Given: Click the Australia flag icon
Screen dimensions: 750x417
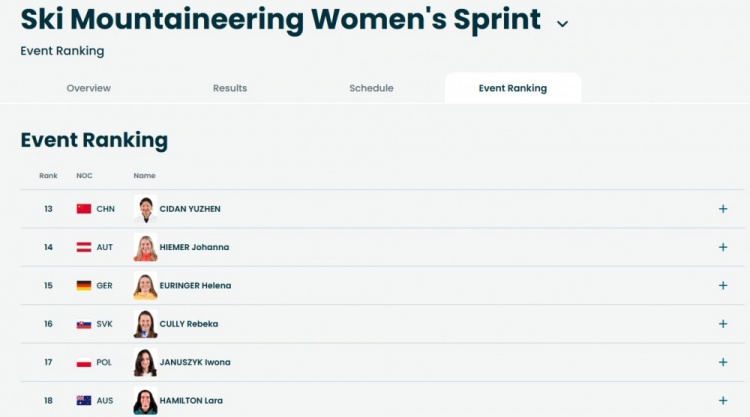Looking at the screenshot, I should (x=84, y=400).
